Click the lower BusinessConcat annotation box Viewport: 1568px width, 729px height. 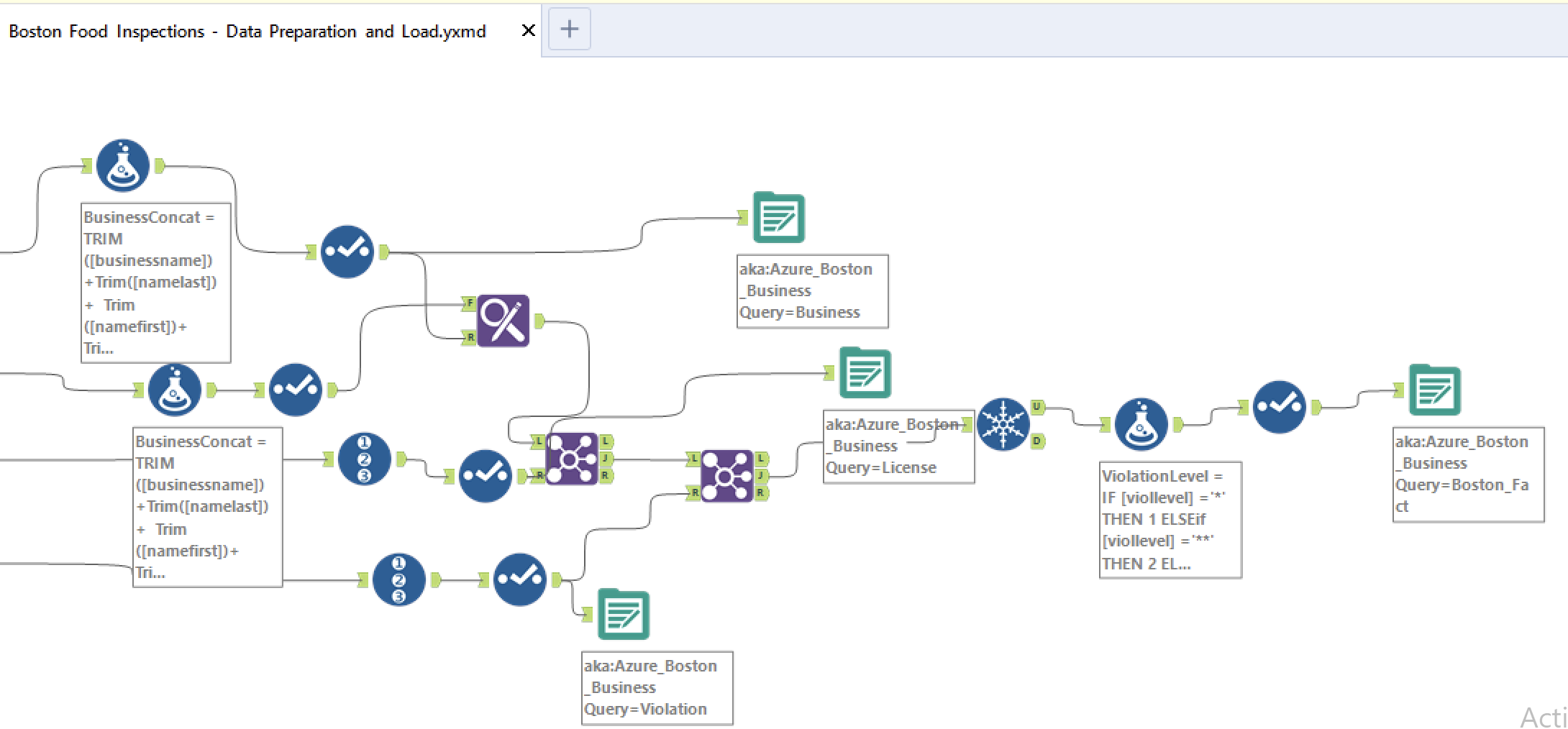(x=208, y=507)
